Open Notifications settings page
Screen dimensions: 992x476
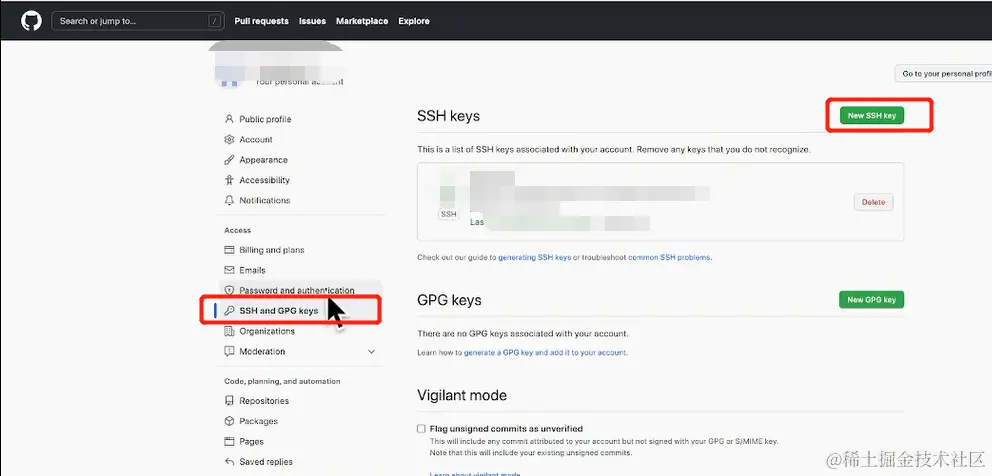[x=264, y=200]
